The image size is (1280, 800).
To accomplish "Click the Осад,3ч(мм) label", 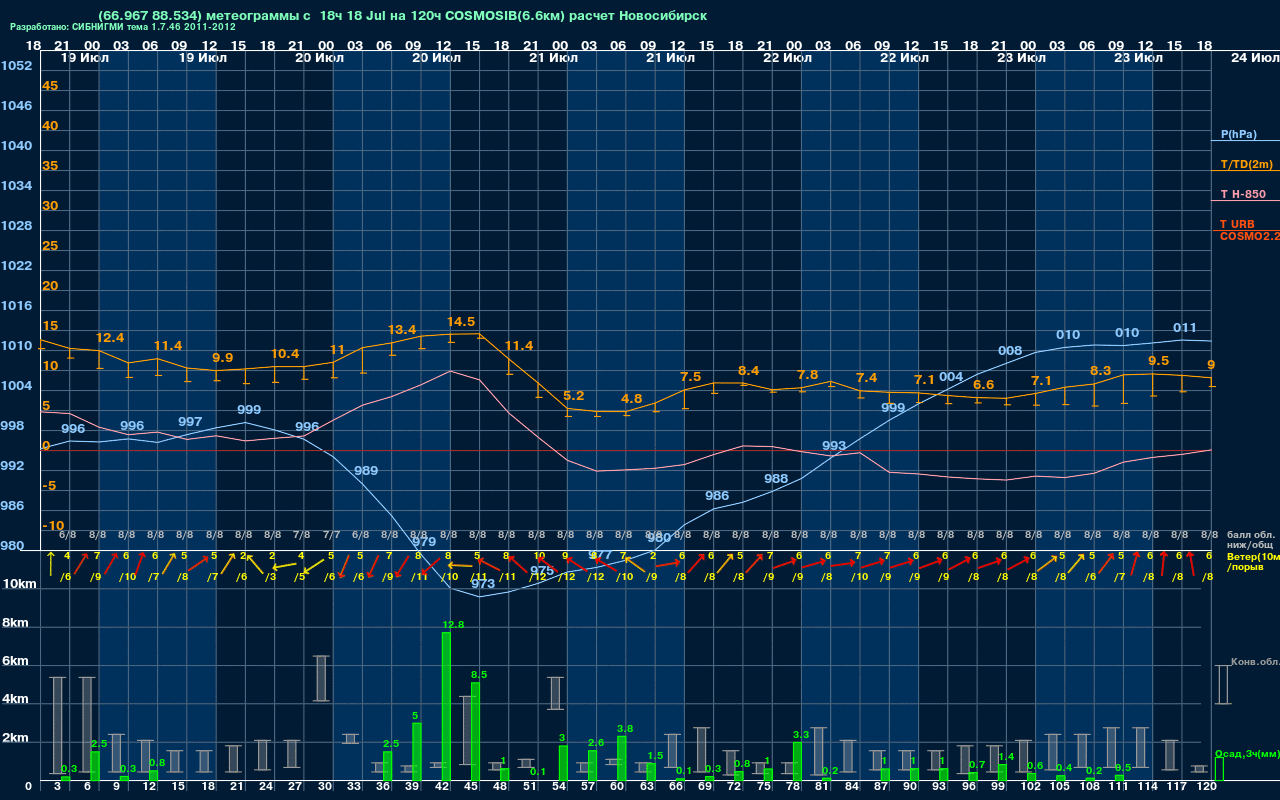I will pyautogui.click(x=1246, y=753).
